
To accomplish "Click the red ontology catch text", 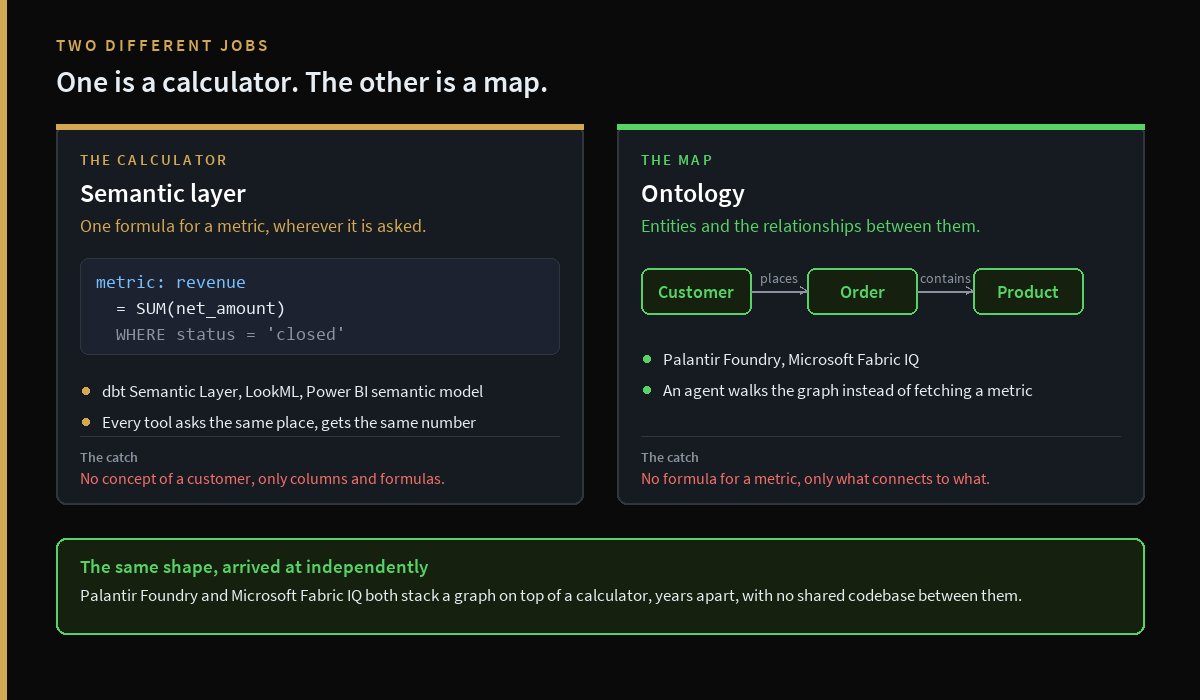I will (x=815, y=479).
